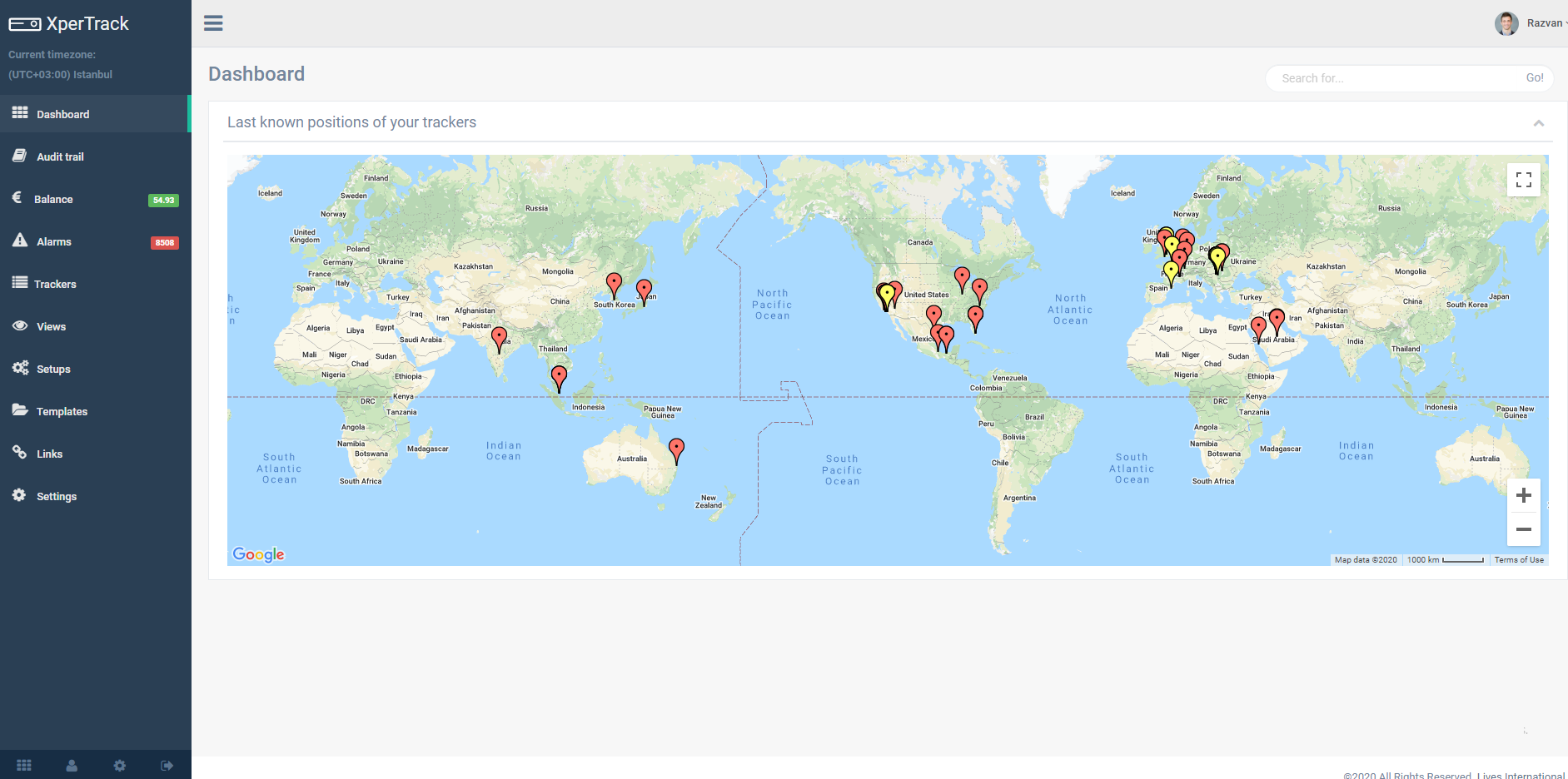This screenshot has width=1568, height=779.
Task: Collapse the tracker positions panel
Action: pyautogui.click(x=1538, y=123)
